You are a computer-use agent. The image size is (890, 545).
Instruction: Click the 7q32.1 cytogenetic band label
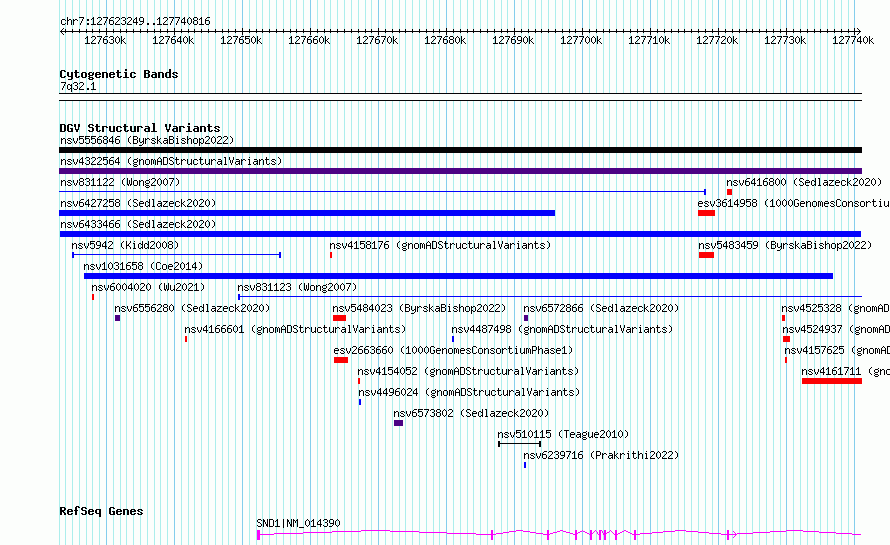78,86
